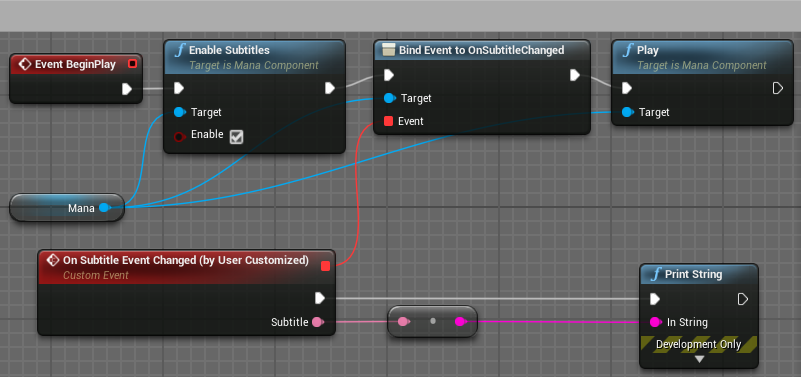The height and width of the screenshot is (377, 801).
Task: Select the Play function node header
Action: point(702,57)
